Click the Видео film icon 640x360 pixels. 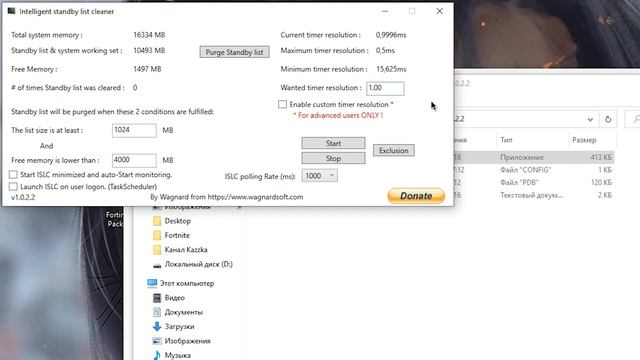coord(157,298)
